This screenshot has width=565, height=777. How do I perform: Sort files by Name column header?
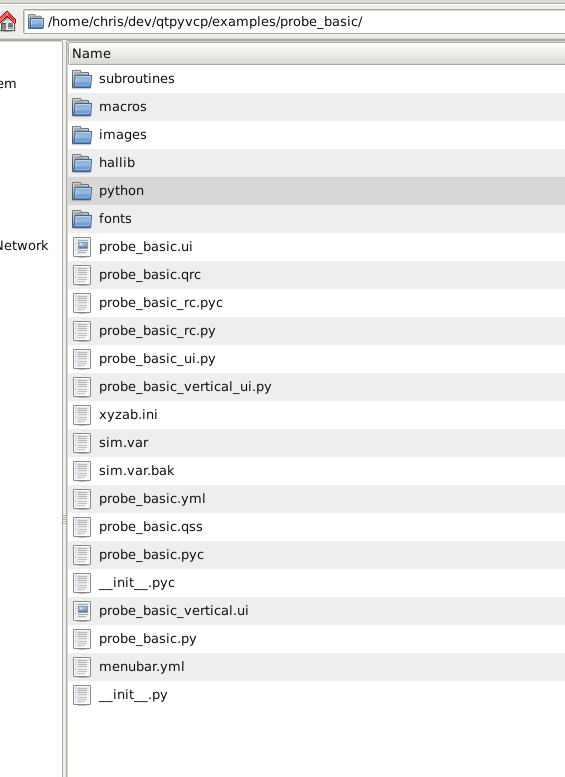point(316,54)
